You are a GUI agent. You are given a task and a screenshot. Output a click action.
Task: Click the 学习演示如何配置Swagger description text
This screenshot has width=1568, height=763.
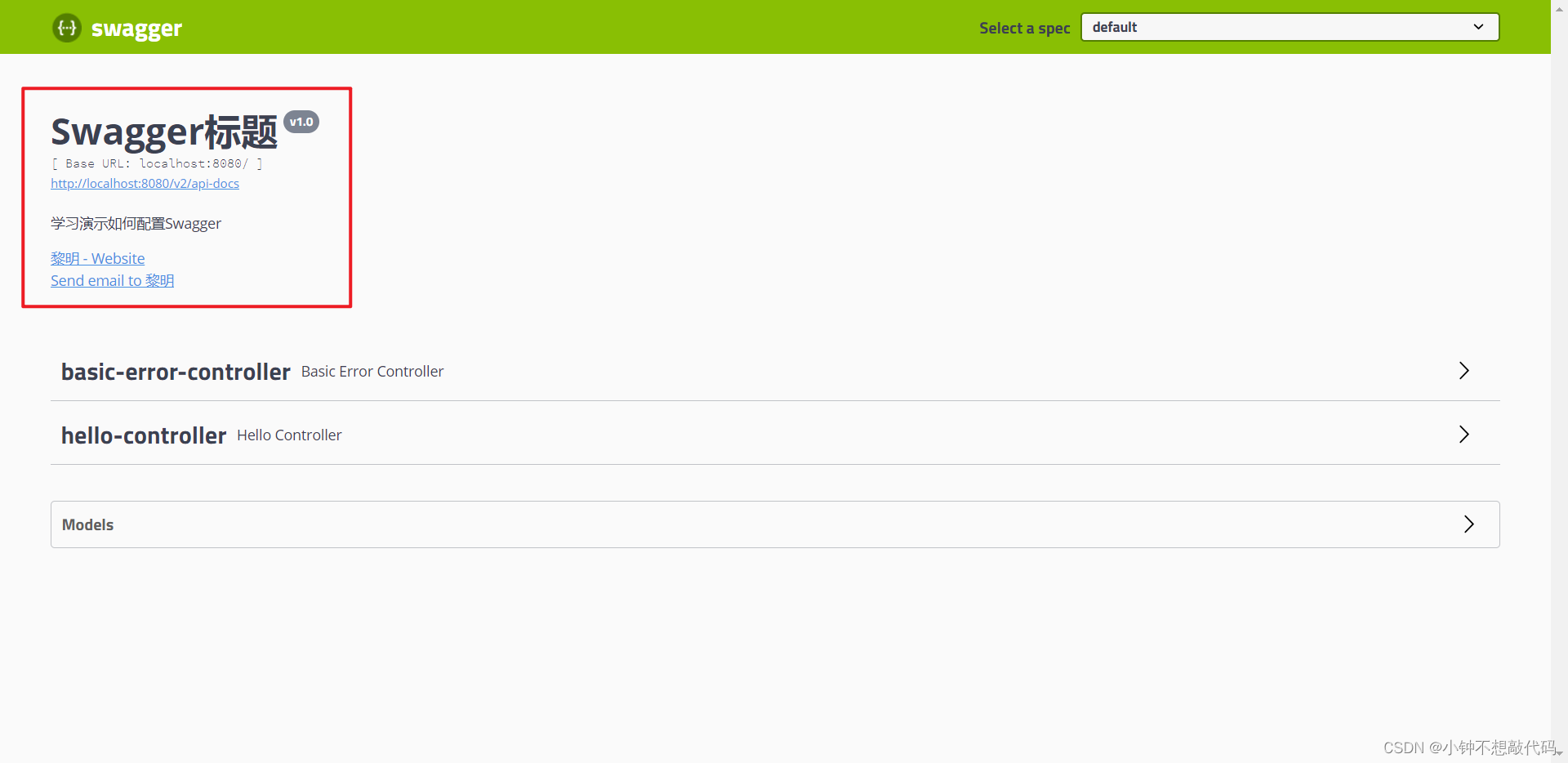[136, 224]
